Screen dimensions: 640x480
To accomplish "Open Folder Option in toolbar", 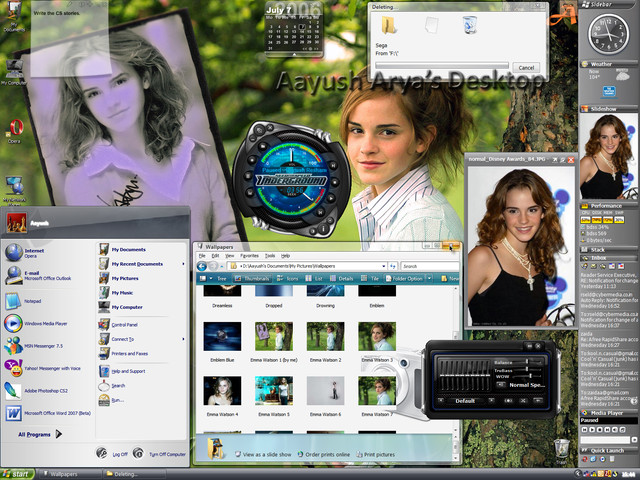I will 404,278.
